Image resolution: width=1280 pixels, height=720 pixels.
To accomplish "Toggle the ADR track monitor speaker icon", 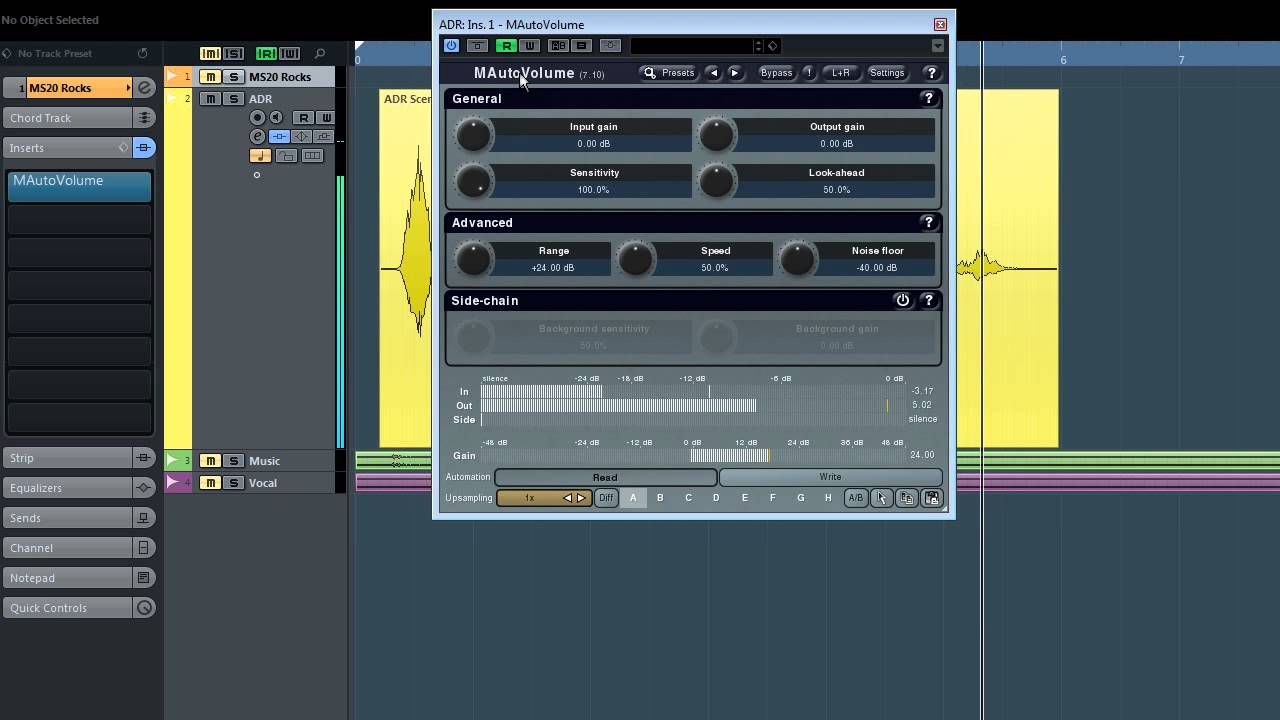I will (x=276, y=117).
